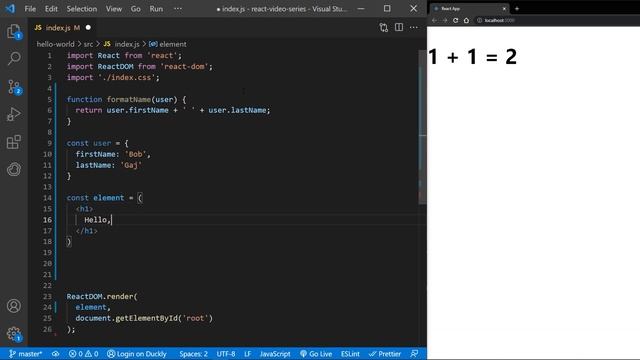
Task: Click unsaved dot on index.js tab
Action: point(88,28)
